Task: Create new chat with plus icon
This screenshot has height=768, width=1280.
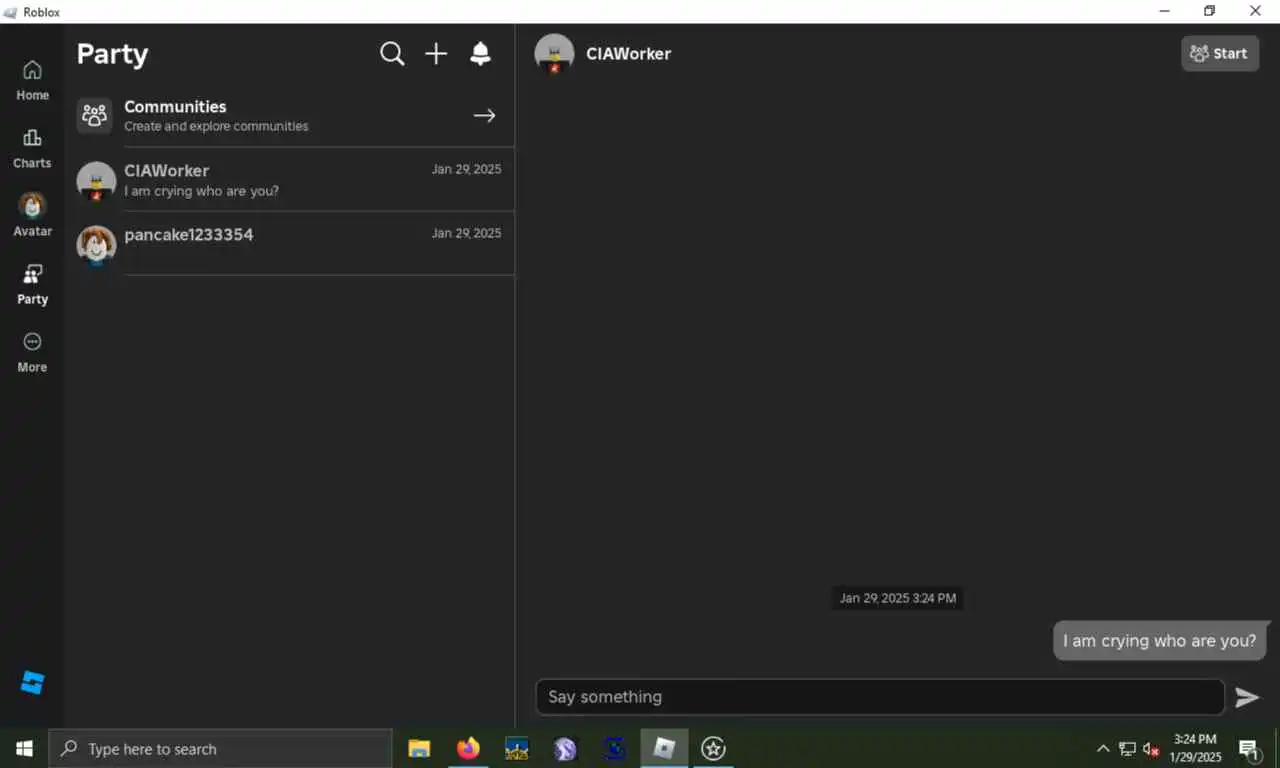Action: (x=436, y=54)
